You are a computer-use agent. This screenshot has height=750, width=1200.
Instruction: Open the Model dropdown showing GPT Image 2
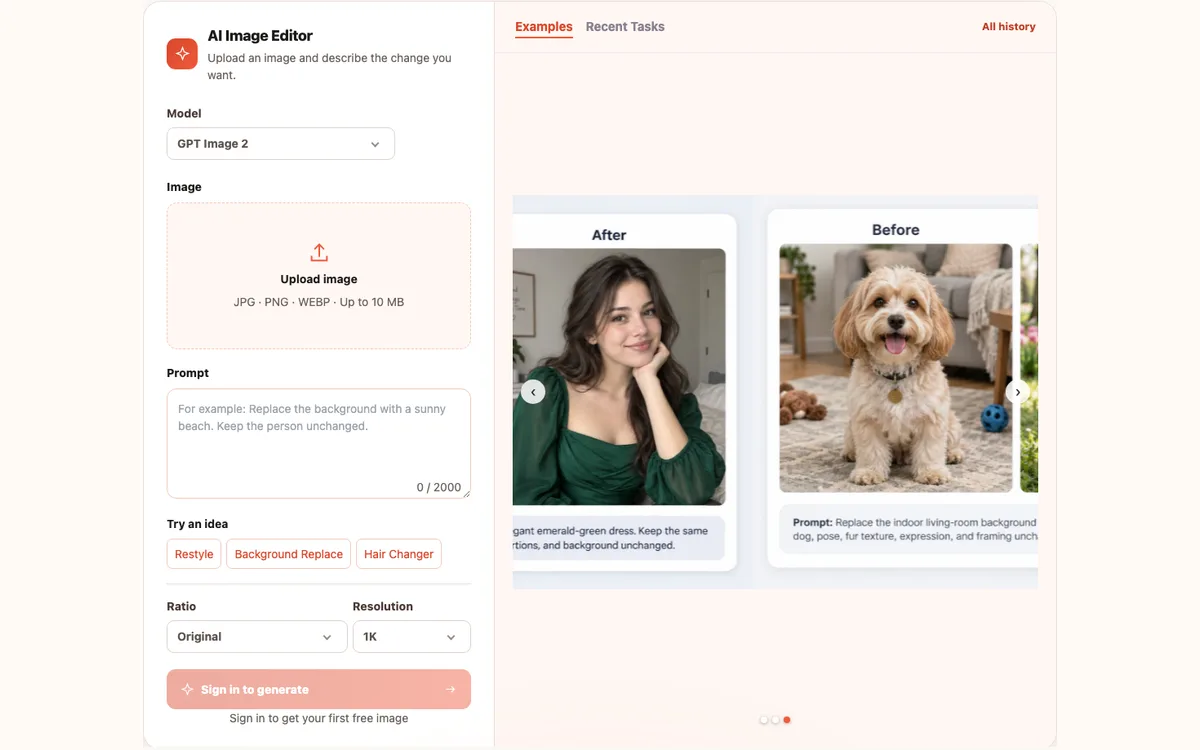(281, 144)
